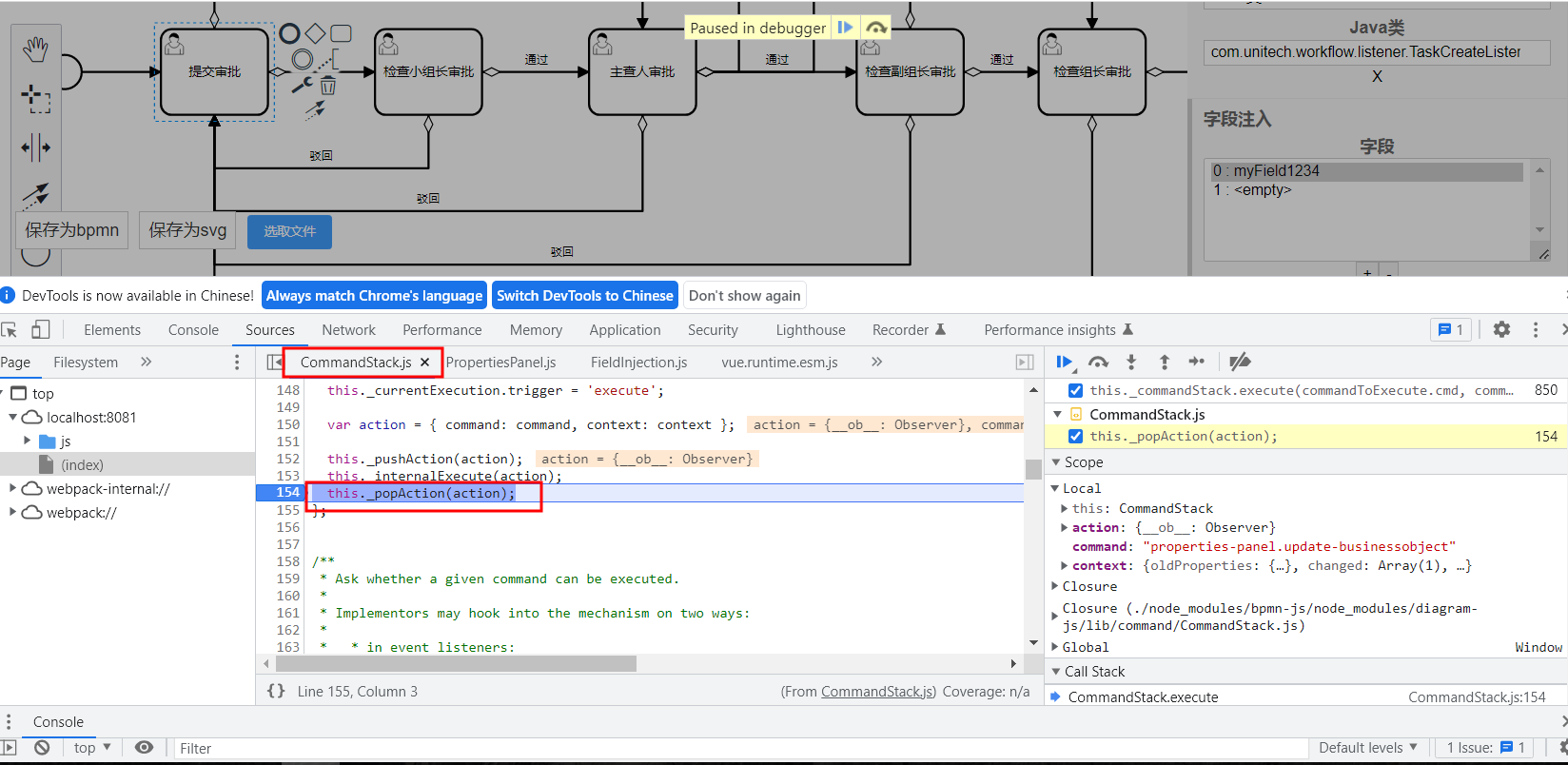This screenshot has width=1568, height=765.
Task: Select the hand tool in BPMN palette
Action: point(35,49)
